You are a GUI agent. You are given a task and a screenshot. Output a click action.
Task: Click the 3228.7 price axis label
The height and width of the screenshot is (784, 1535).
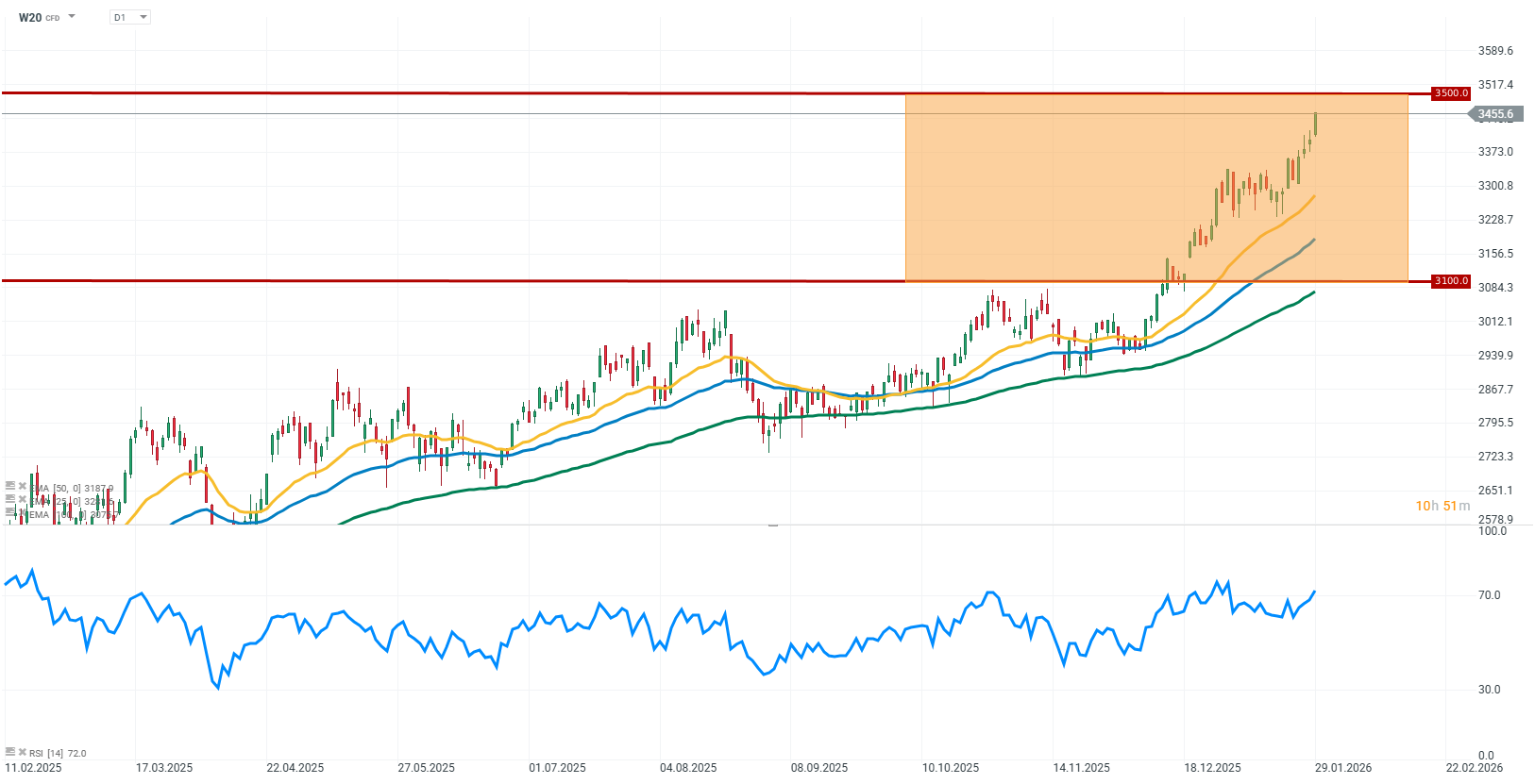[1495, 220]
